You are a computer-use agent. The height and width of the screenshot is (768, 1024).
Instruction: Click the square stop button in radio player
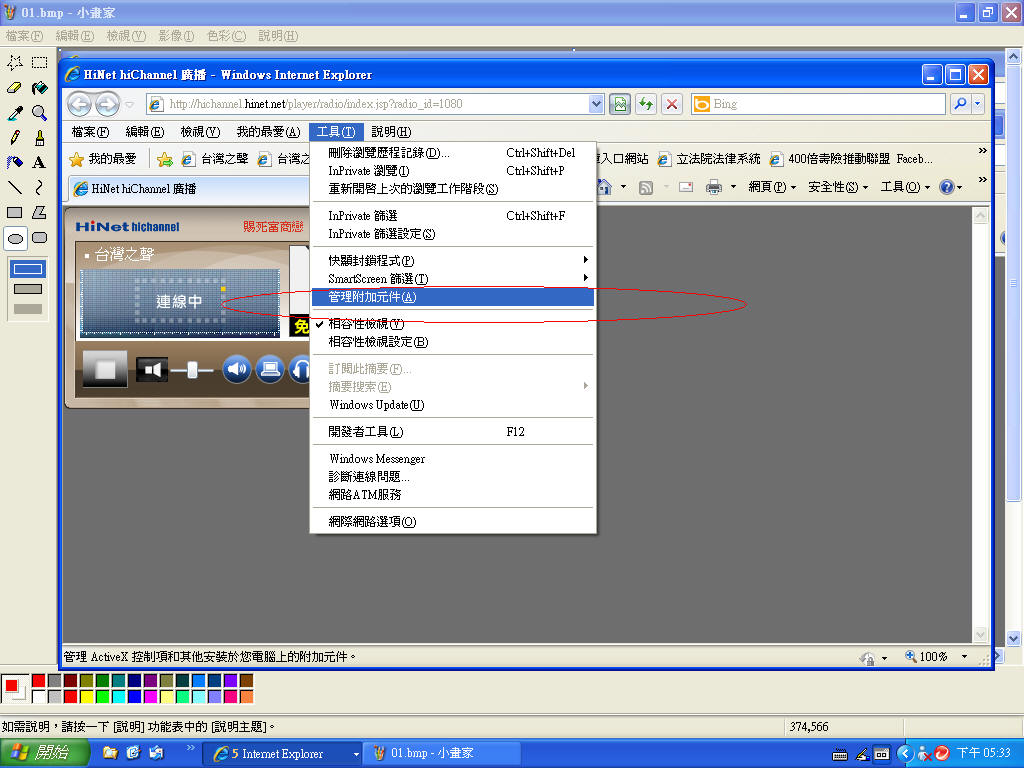(105, 370)
